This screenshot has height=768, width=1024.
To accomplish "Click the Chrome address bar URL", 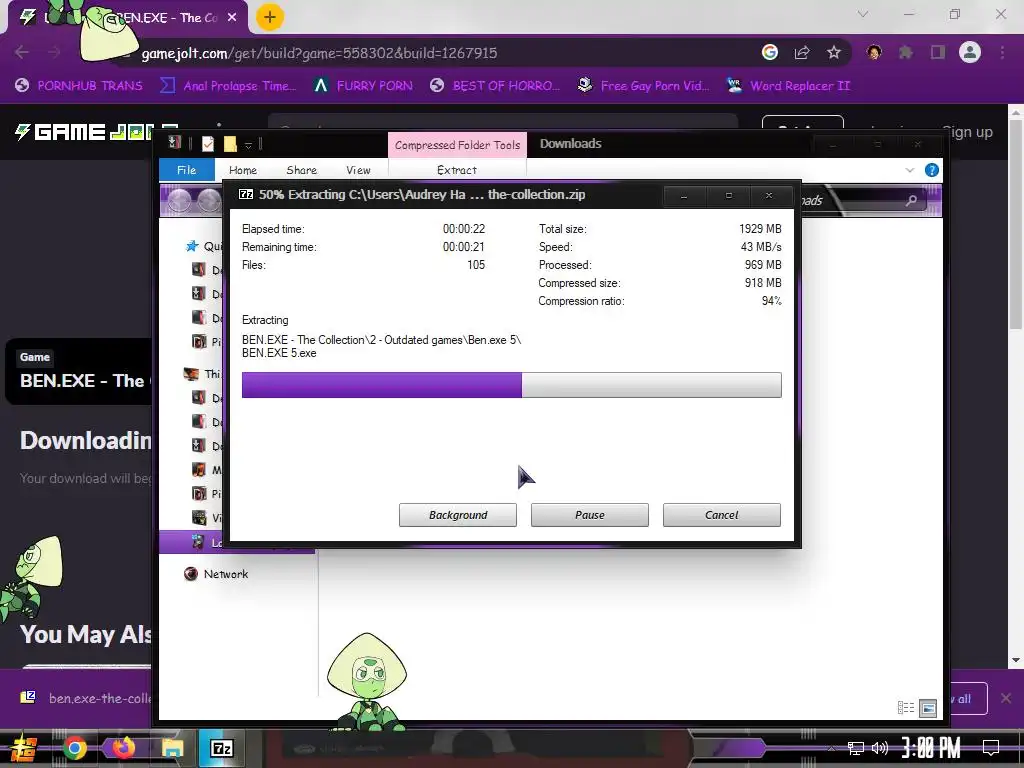I will click(x=319, y=53).
